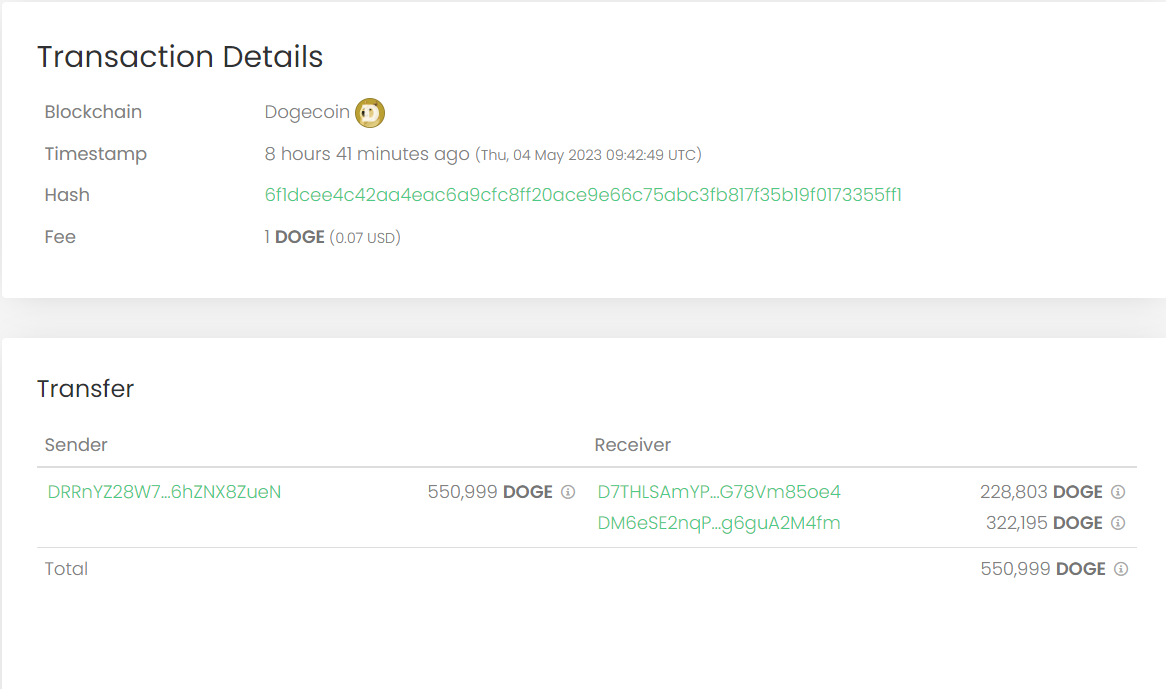Click the Total row link
Image resolution: width=1166 pixels, height=689 pixels.
pyautogui.click(x=66, y=568)
